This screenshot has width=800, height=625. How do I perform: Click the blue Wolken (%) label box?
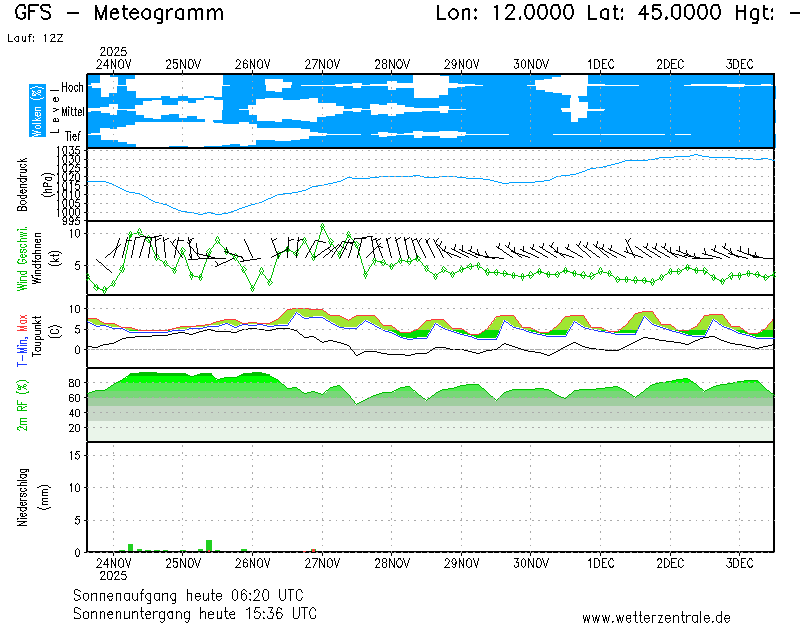tap(37, 110)
